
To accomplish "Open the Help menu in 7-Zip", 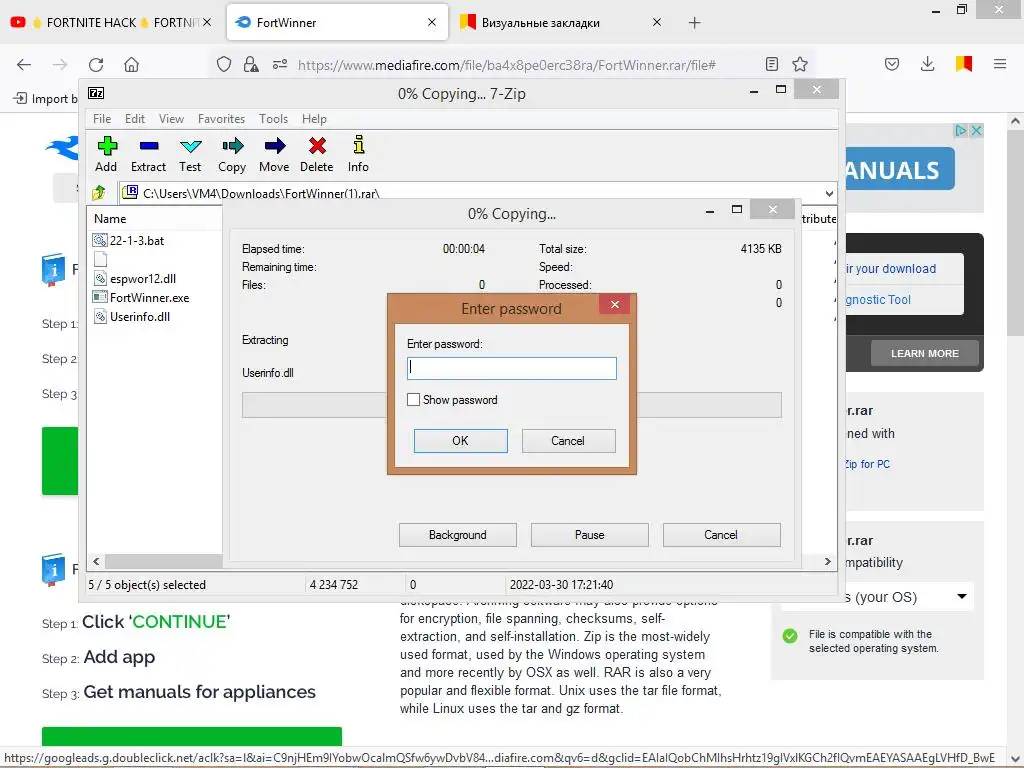I will point(314,119).
